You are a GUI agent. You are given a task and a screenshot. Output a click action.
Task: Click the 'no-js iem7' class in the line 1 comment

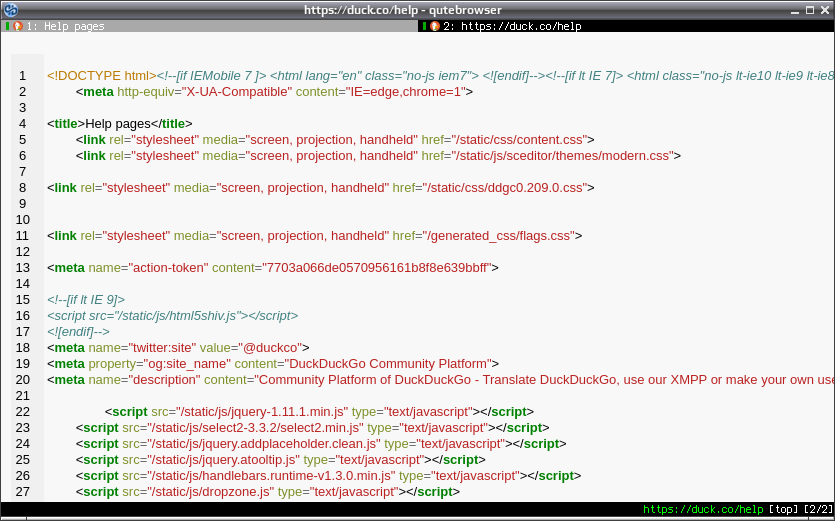(438, 76)
